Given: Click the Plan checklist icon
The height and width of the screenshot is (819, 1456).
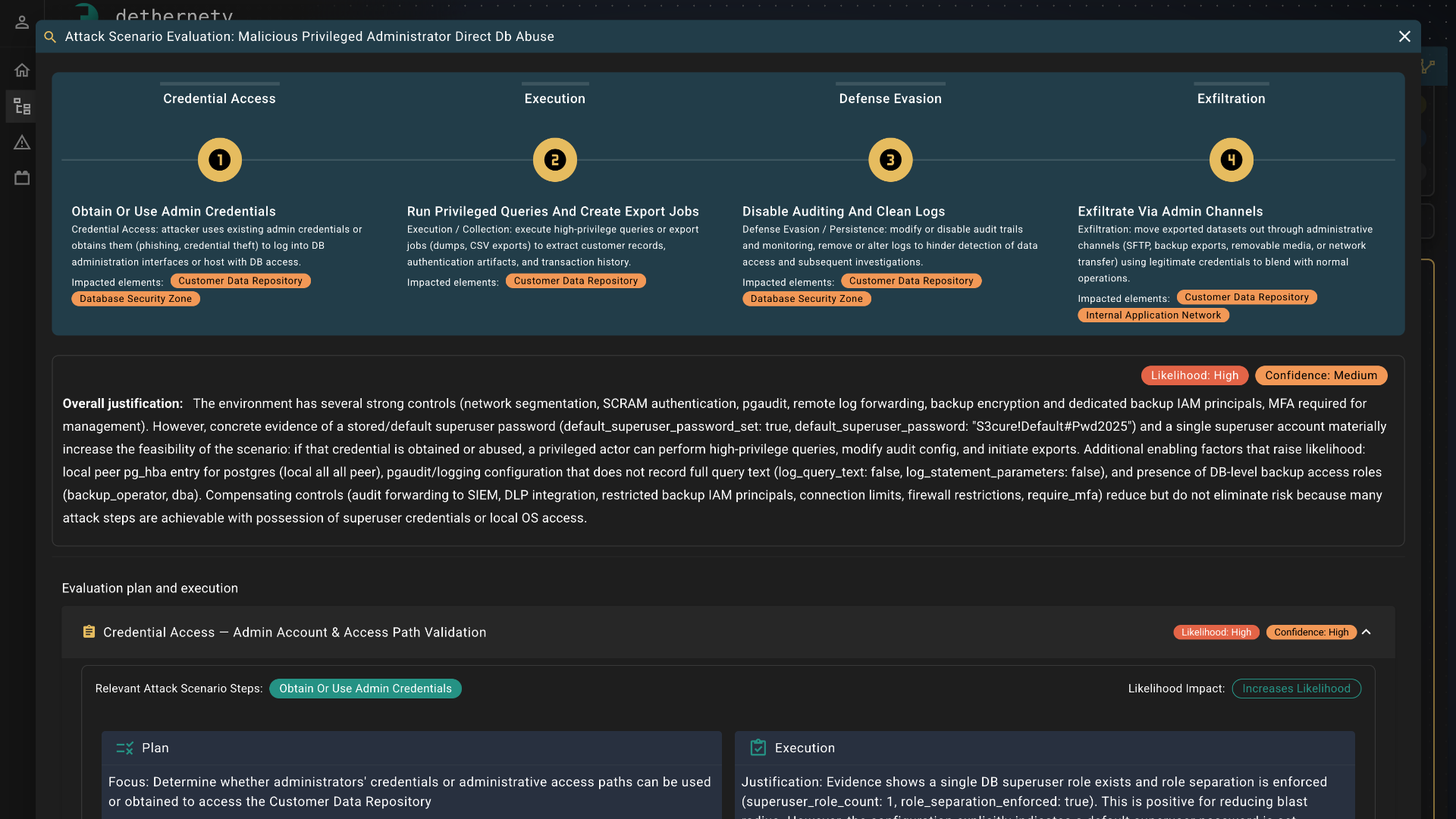Looking at the screenshot, I should [x=124, y=748].
